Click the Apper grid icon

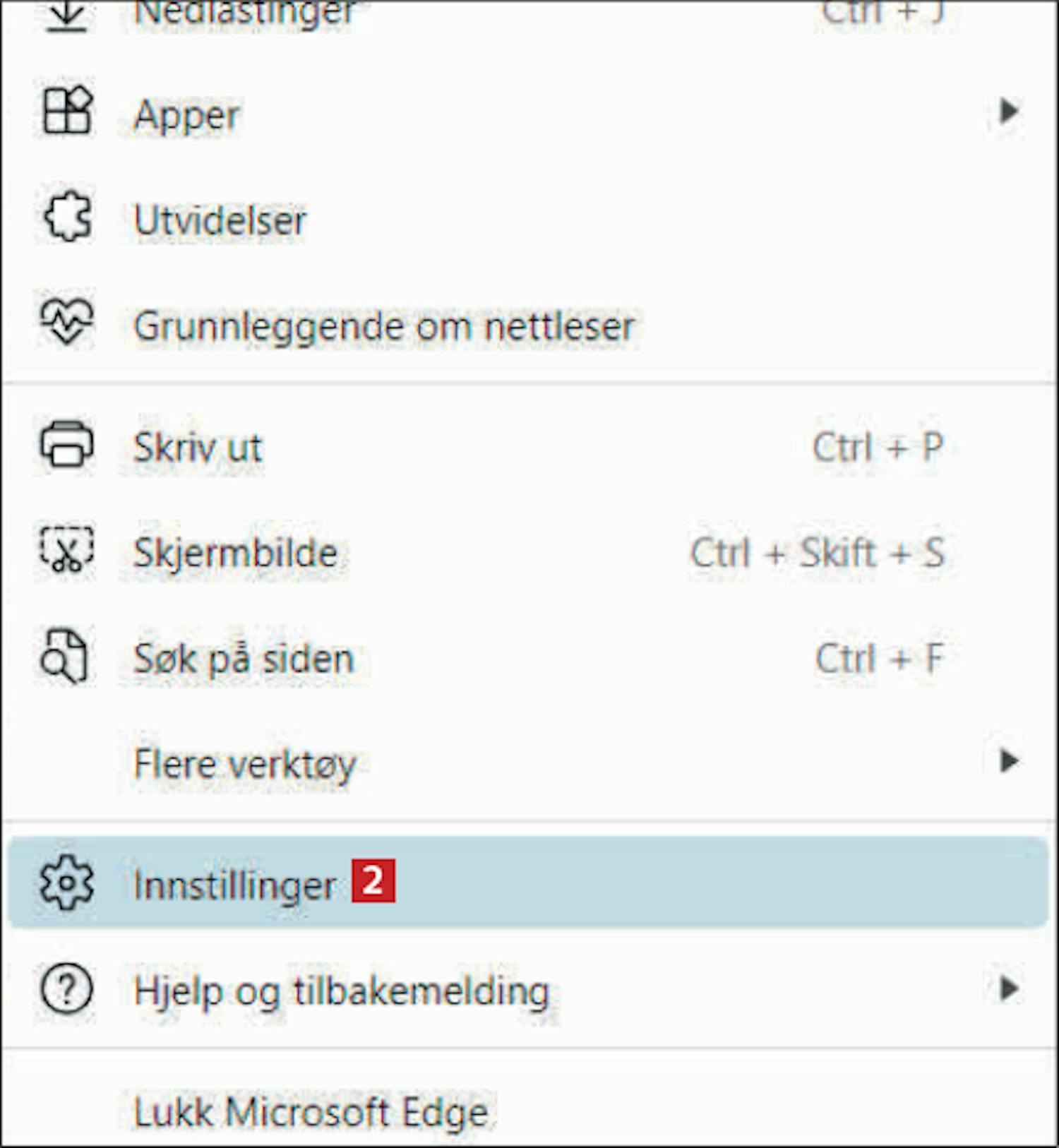[67, 111]
